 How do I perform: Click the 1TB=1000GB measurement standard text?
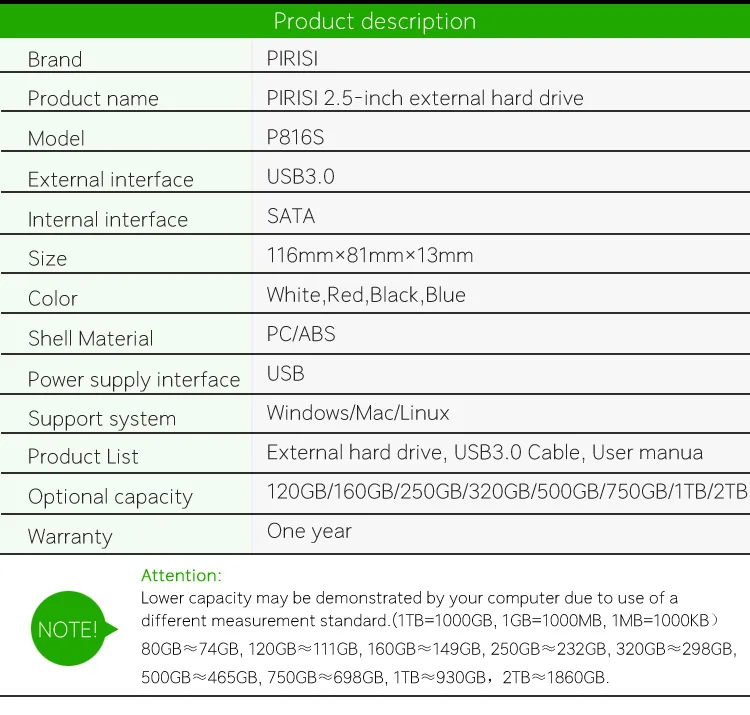[445, 620]
